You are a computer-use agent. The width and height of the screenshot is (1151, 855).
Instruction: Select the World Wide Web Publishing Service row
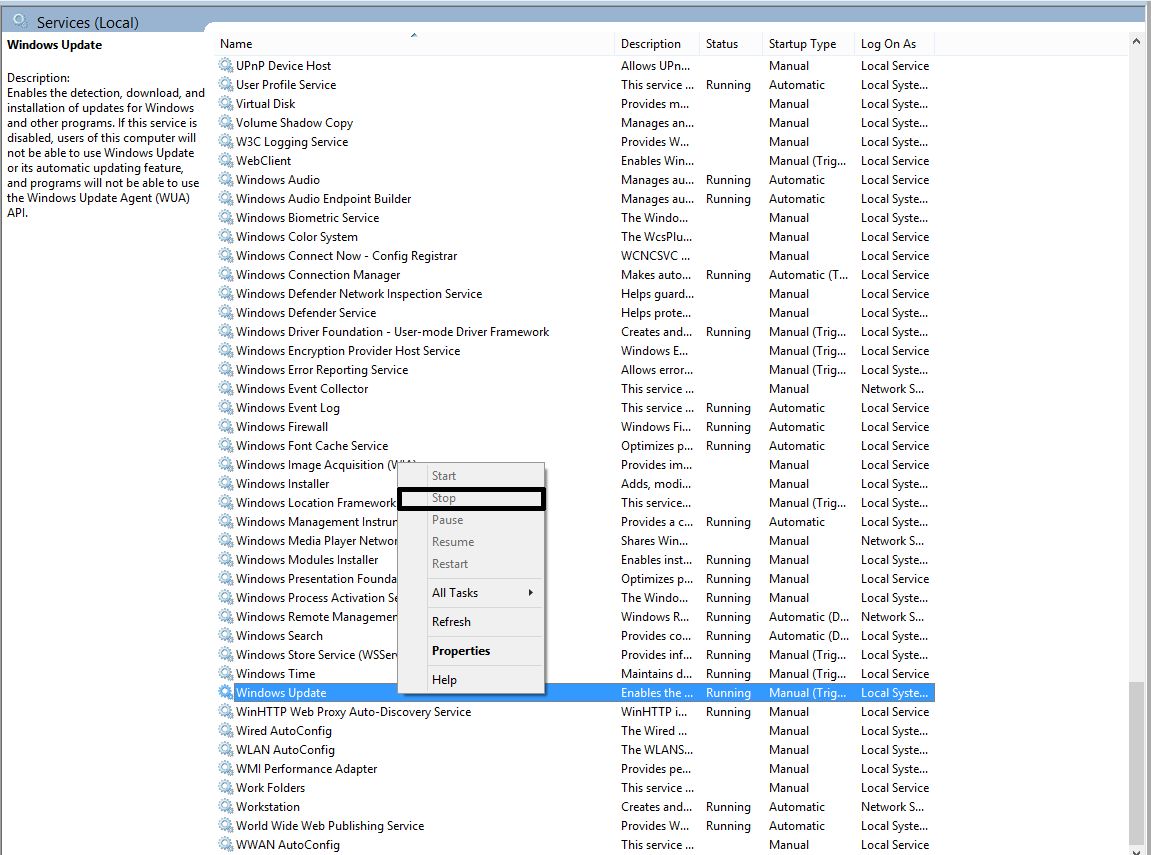(x=576, y=826)
